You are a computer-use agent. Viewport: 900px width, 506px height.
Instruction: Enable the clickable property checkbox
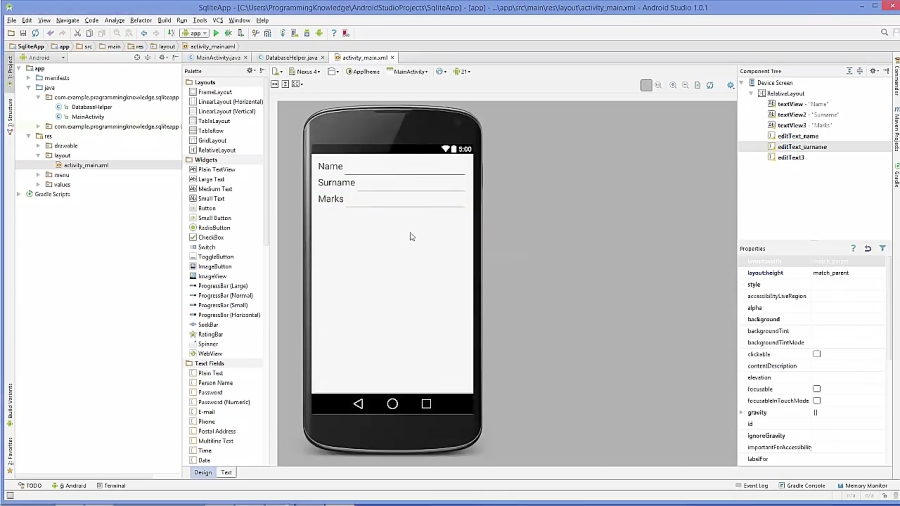pyautogui.click(x=816, y=354)
